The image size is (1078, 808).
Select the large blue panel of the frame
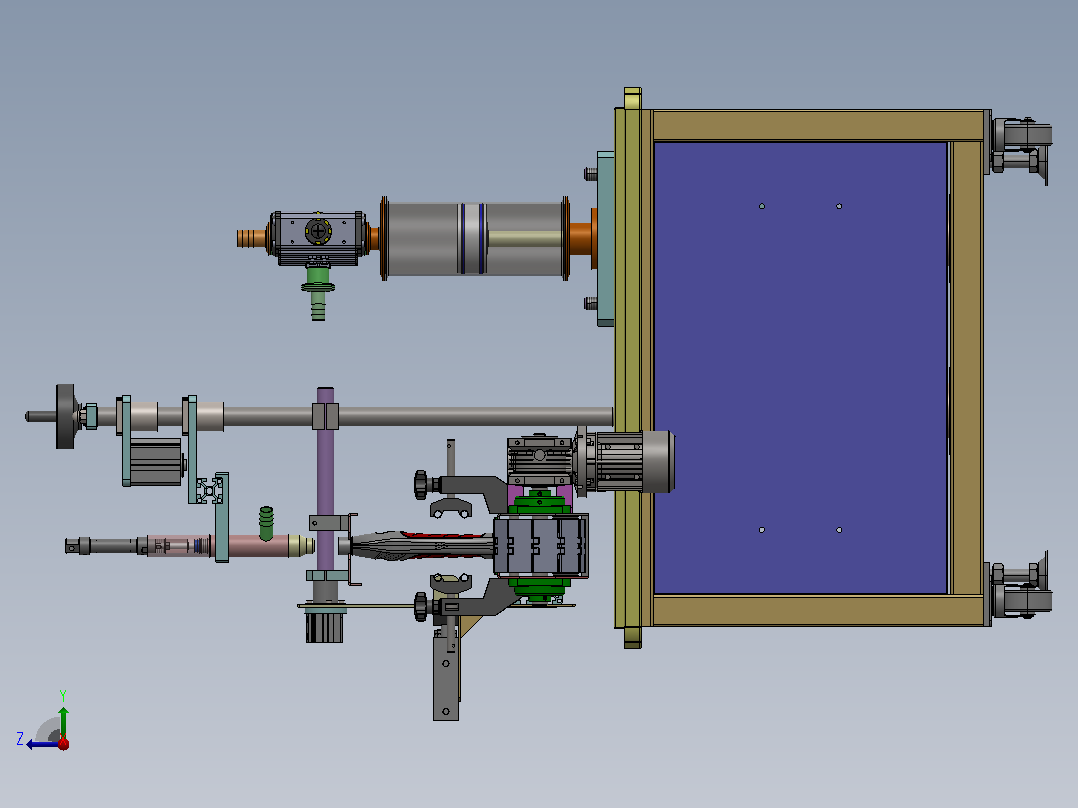[800, 368]
